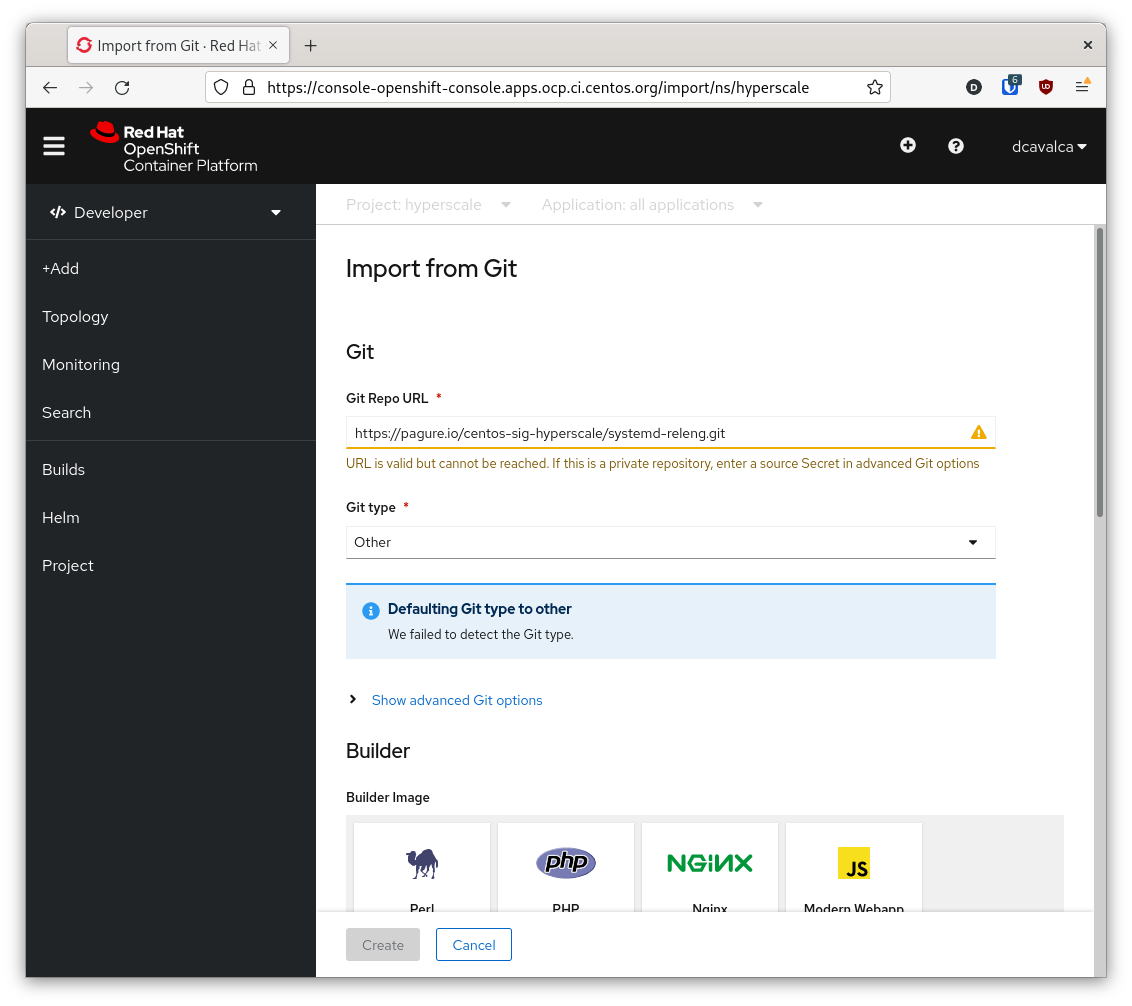Viewport: 1132px width, 1006px height.
Task: Select the PHP builder image
Action: tap(566, 867)
